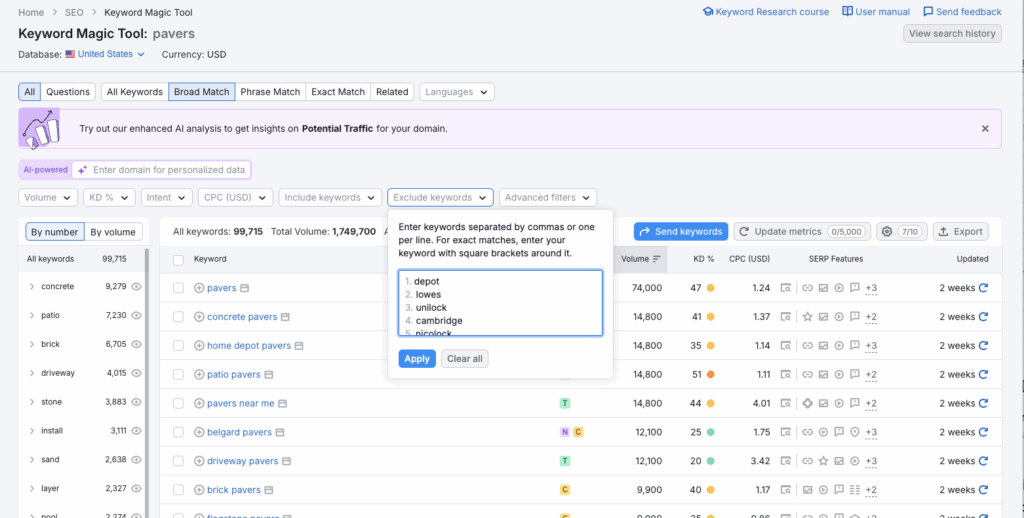1024x518 pixels.
Task: Click add-to-list plus icon beside concrete pavers
Action: [198, 317]
